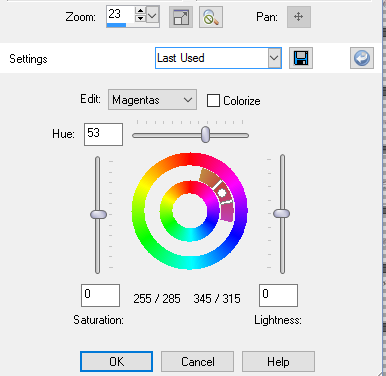Click the fit image to window icon

tap(181, 17)
